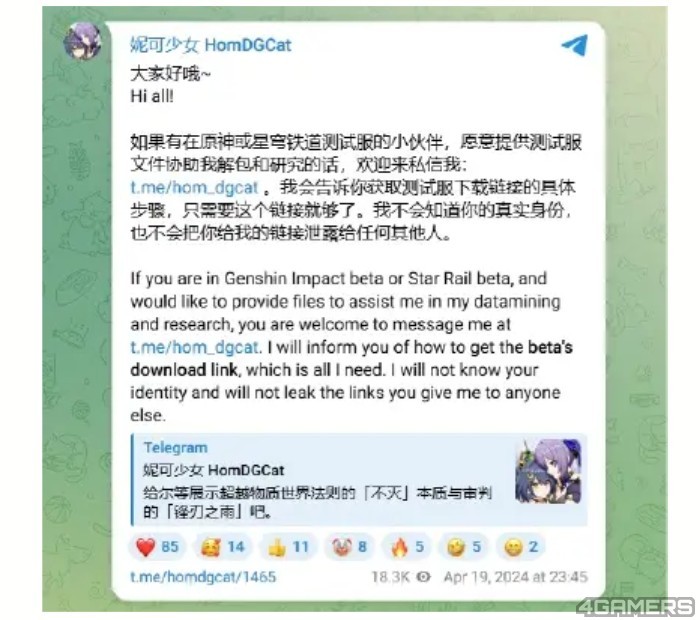Add a thumbs up reaction (11)
Image resolution: width=700 pixels, height=620 pixels.
pyautogui.click(x=288, y=547)
